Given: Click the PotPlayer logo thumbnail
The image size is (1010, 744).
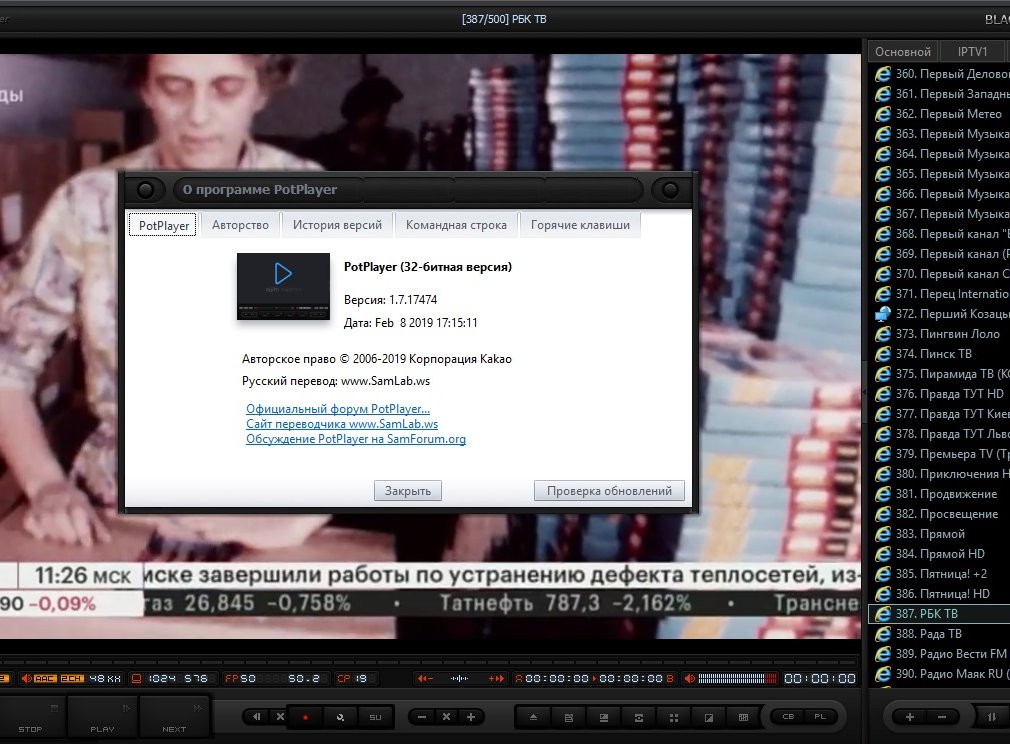Looking at the screenshot, I should coord(283,286).
